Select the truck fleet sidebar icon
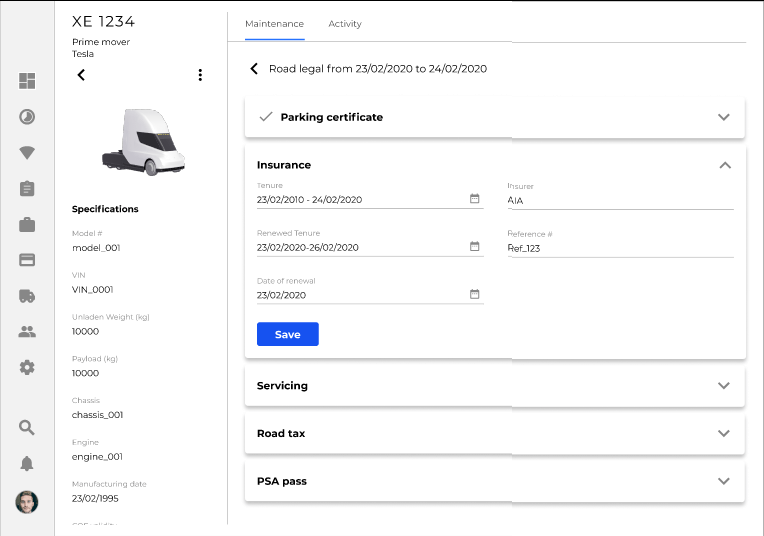Viewport: 764px width, 536px height. tap(27, 296)
